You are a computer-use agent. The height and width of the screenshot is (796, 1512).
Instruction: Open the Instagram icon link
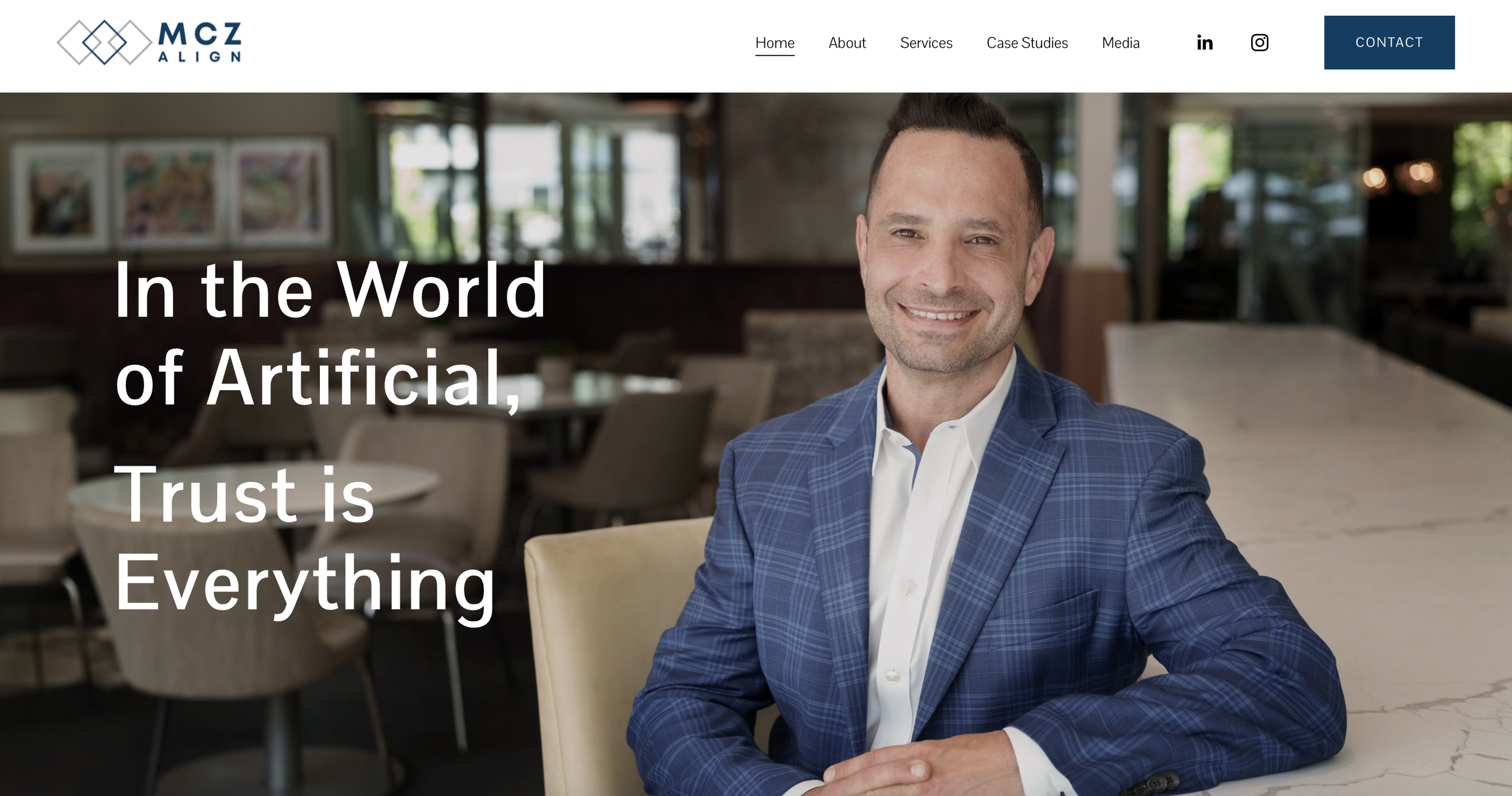click(x=1259, y=43)
